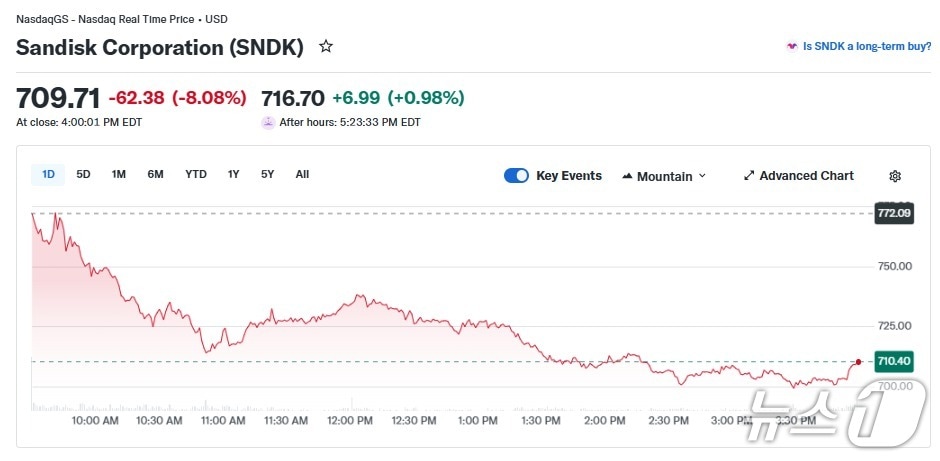Select the 6M chart range
The width and height of the screenshot is (940, 461).
(x=155, y=174)
